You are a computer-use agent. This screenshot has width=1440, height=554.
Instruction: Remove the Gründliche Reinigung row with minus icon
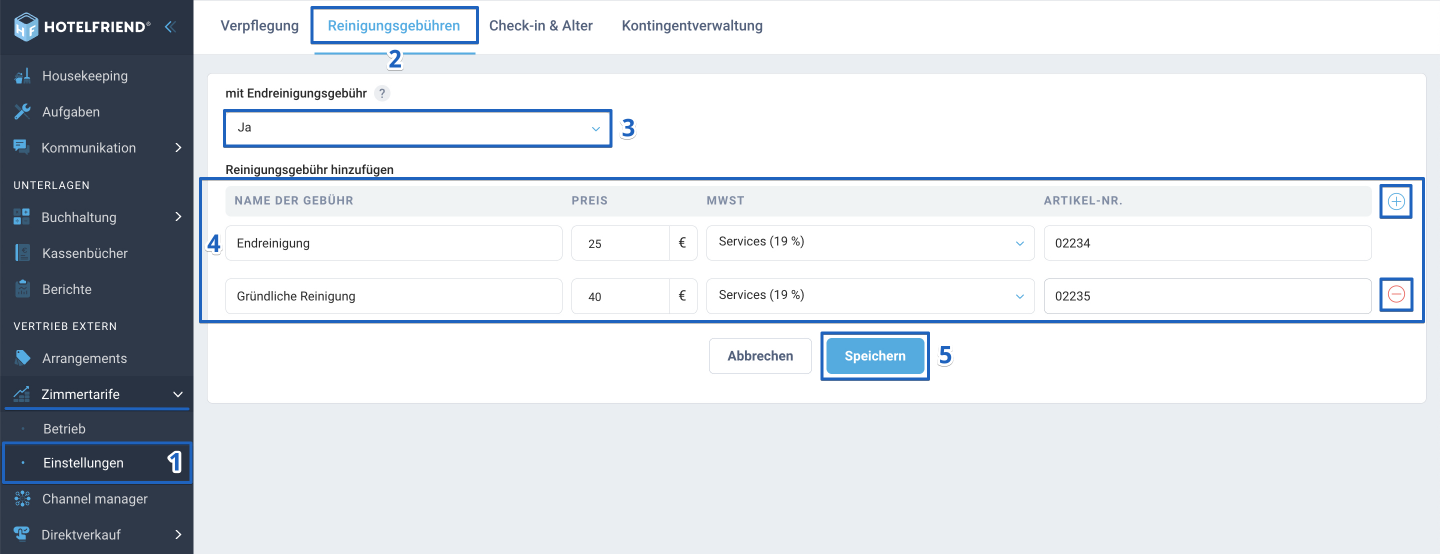pyautogui.click(x=1397, y=295)
